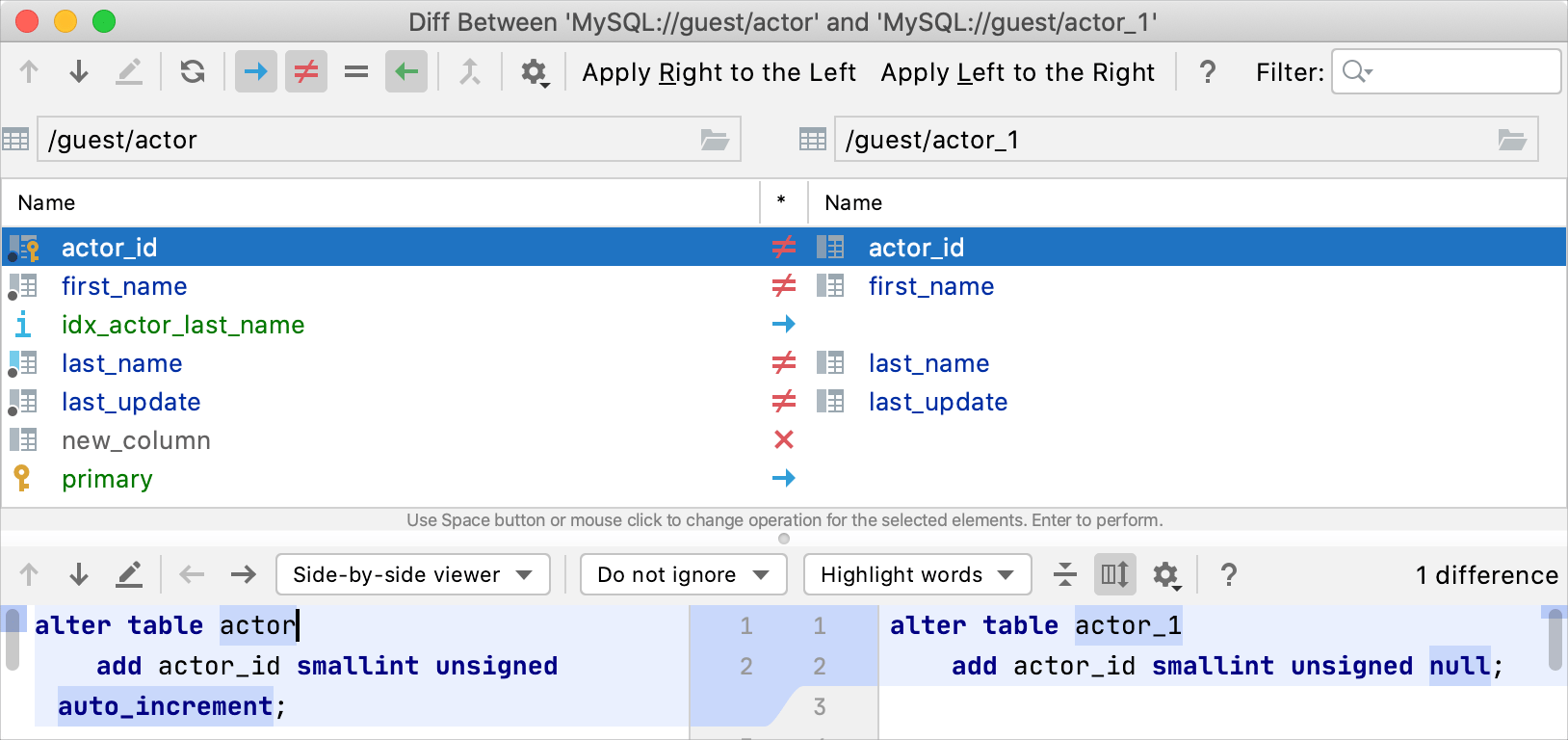
Task: Expand the Highlight words dropdown
Action: tap(917, 575)
